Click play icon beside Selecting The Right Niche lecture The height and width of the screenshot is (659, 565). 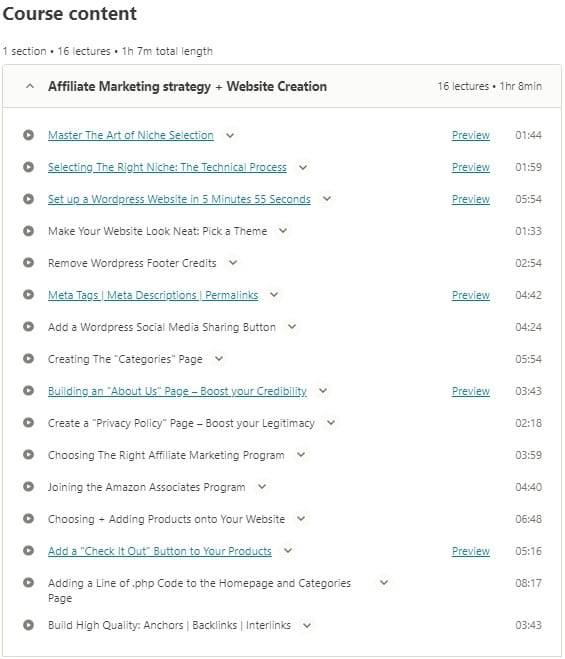point(29,167)
